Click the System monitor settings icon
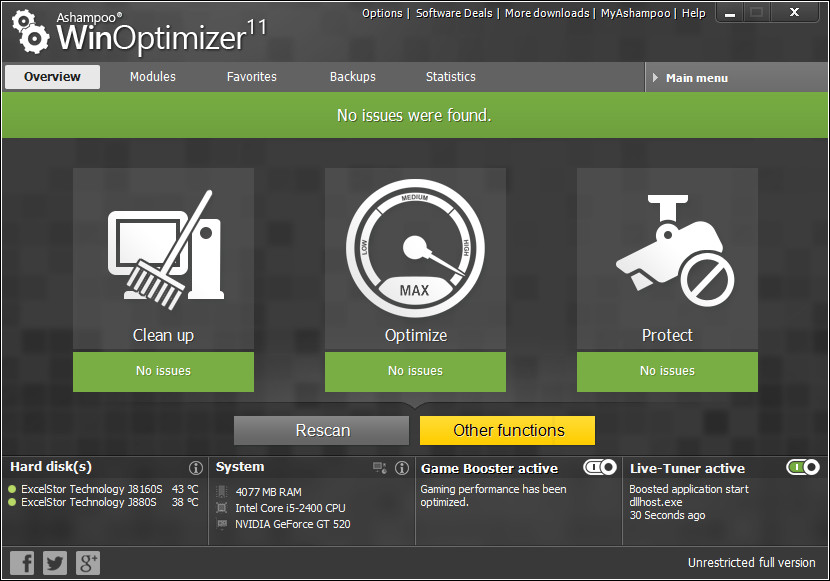Viewport: 830px width, 581px height. pyautogui.click(x=380, y=468)
